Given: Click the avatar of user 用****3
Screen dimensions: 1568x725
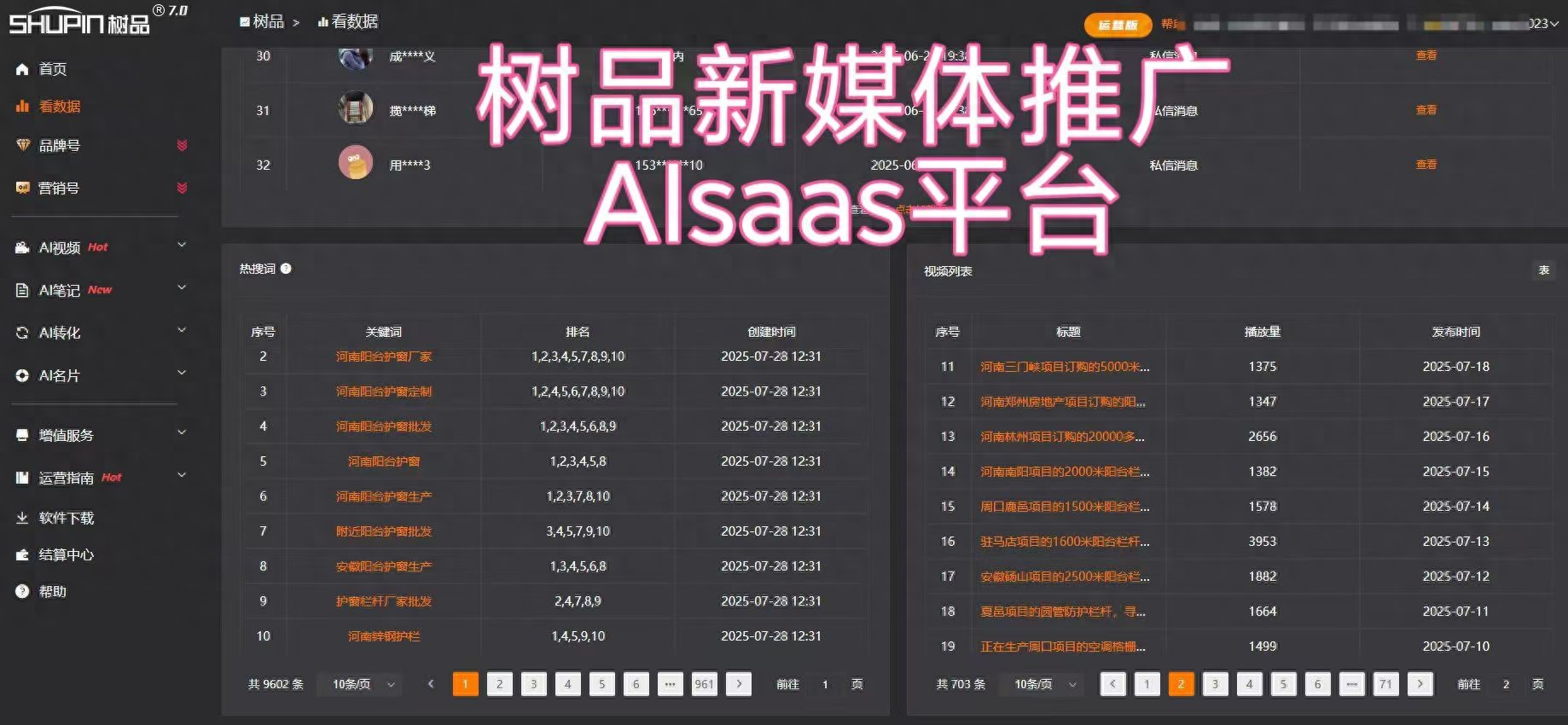Looking at the screenshot, I should coord(356,162).
